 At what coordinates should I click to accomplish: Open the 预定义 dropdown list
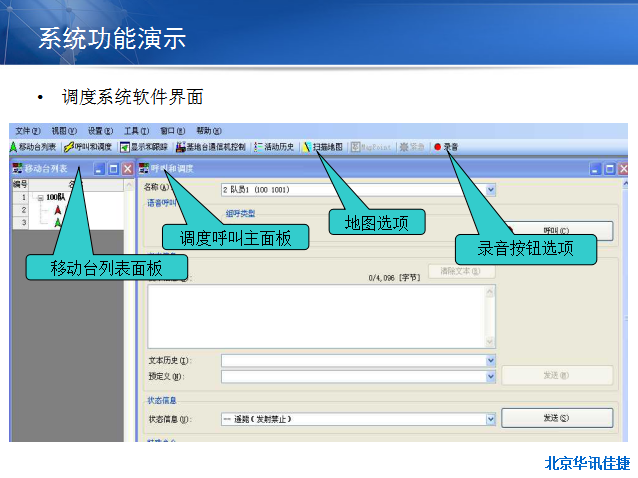[x=490, y=377]
